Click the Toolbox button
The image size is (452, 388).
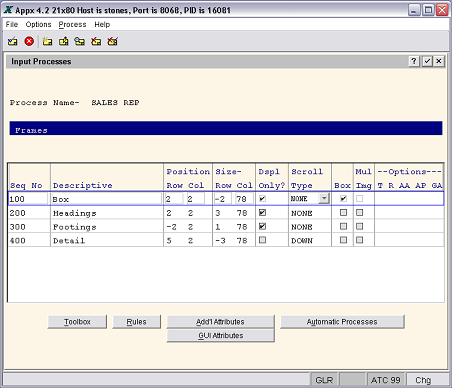click(77, 322)
